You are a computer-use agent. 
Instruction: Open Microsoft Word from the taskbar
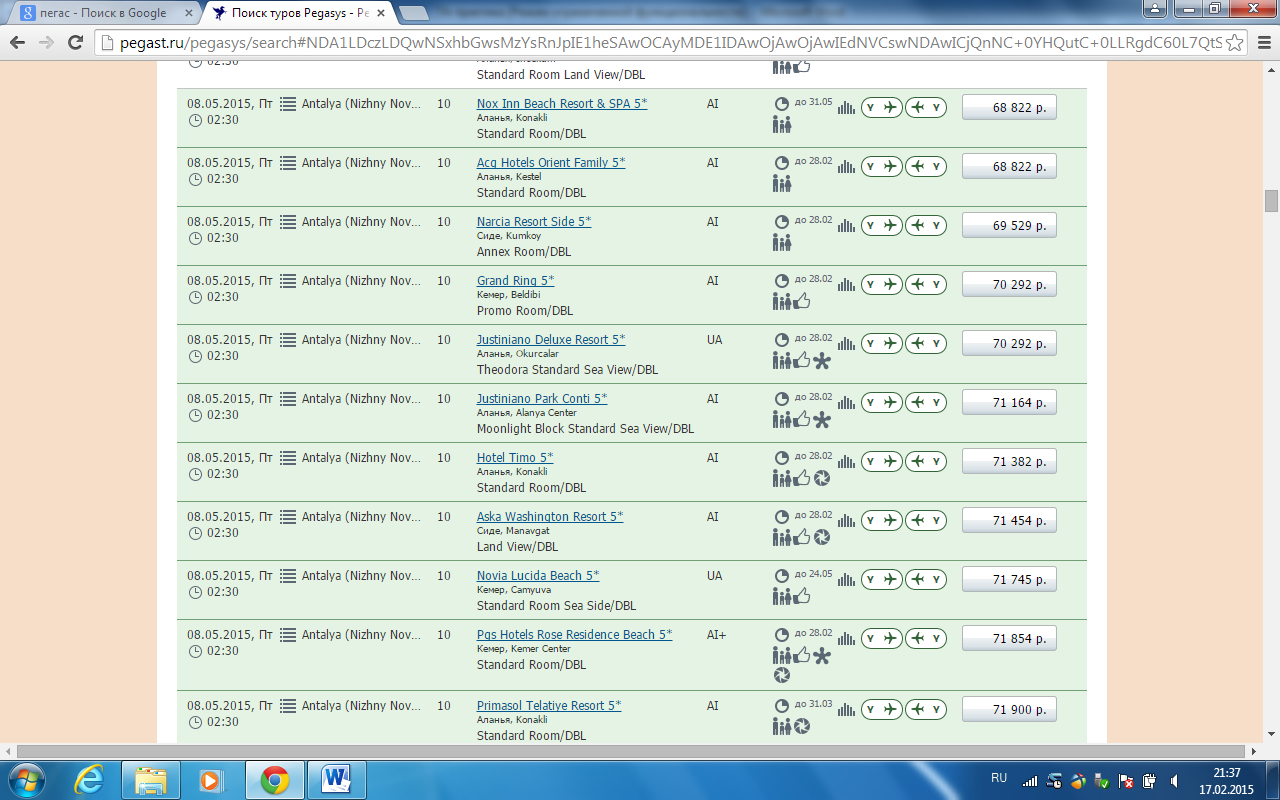pyautogui.click(x=336, y=779)
